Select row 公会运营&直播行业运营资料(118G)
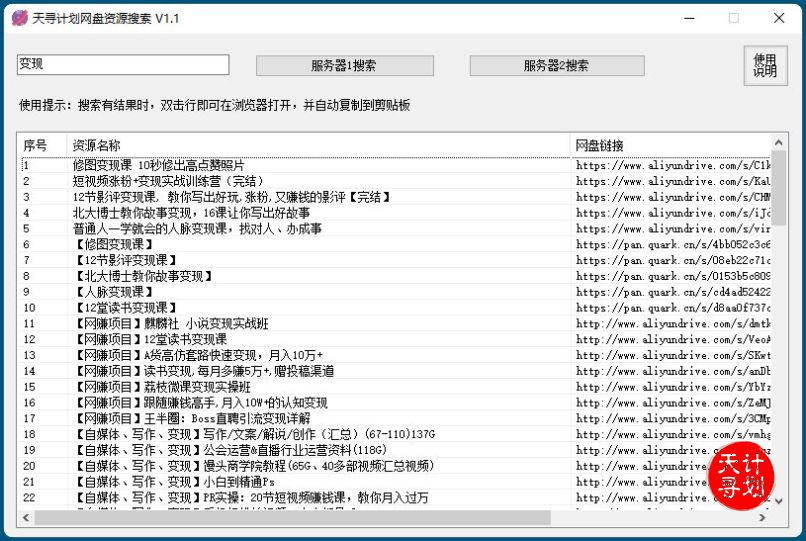The height and width of the screenshot is (541, 806). [x=396, y=450]
